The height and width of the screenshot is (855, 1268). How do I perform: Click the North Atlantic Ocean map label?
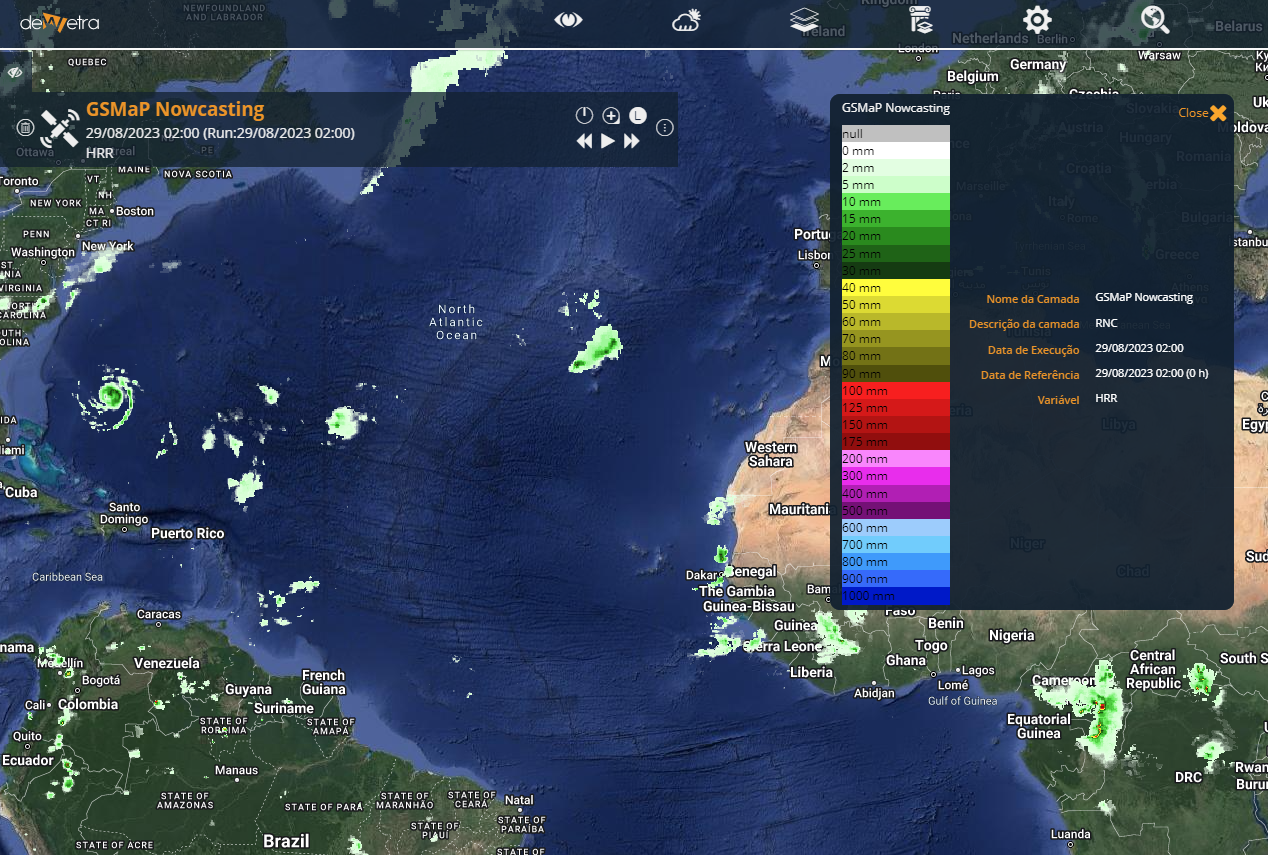tap(457, 322)
